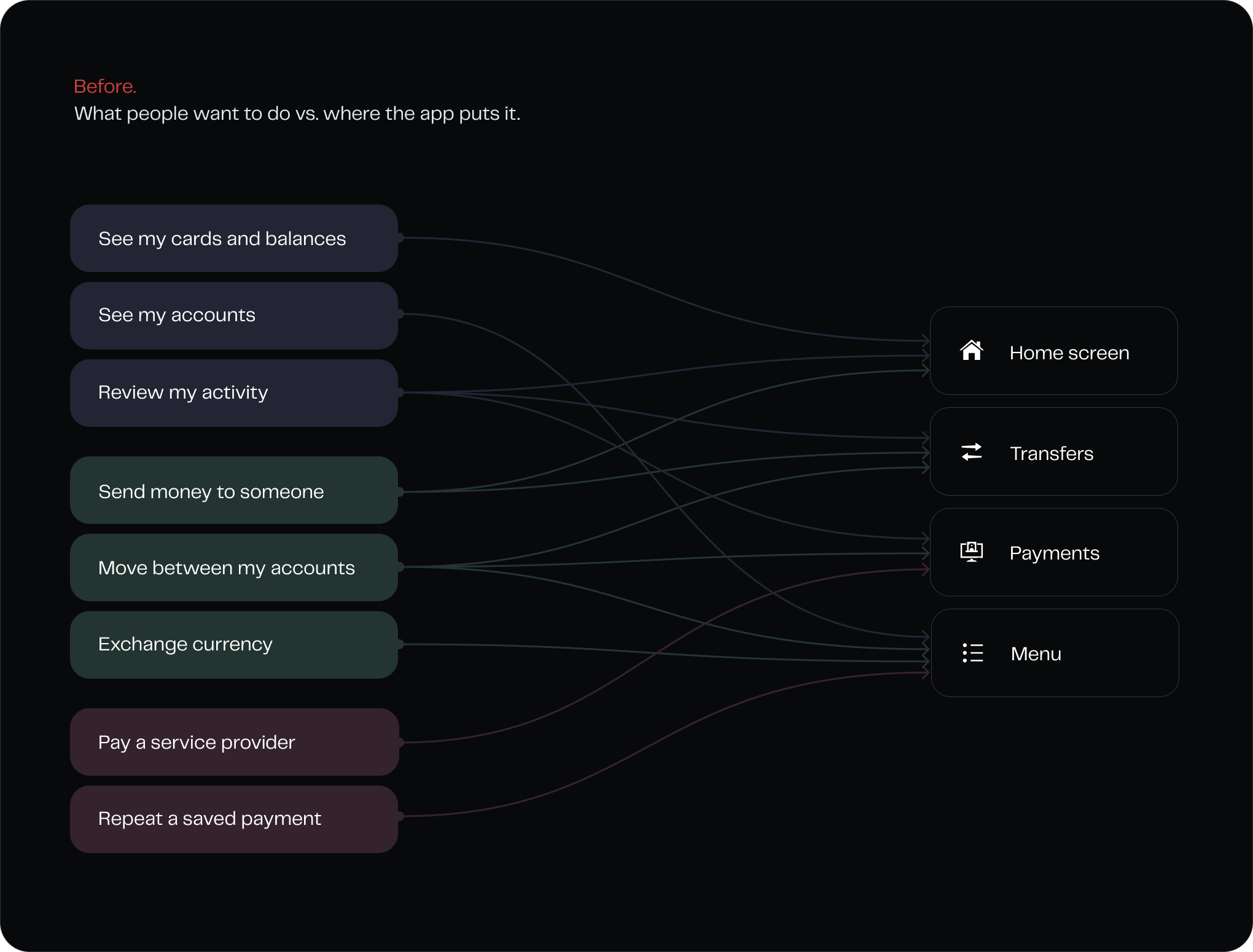1253x952 pixels.
Task: Click "Repeat a saved payment" pill
Action: click(234, 819)
